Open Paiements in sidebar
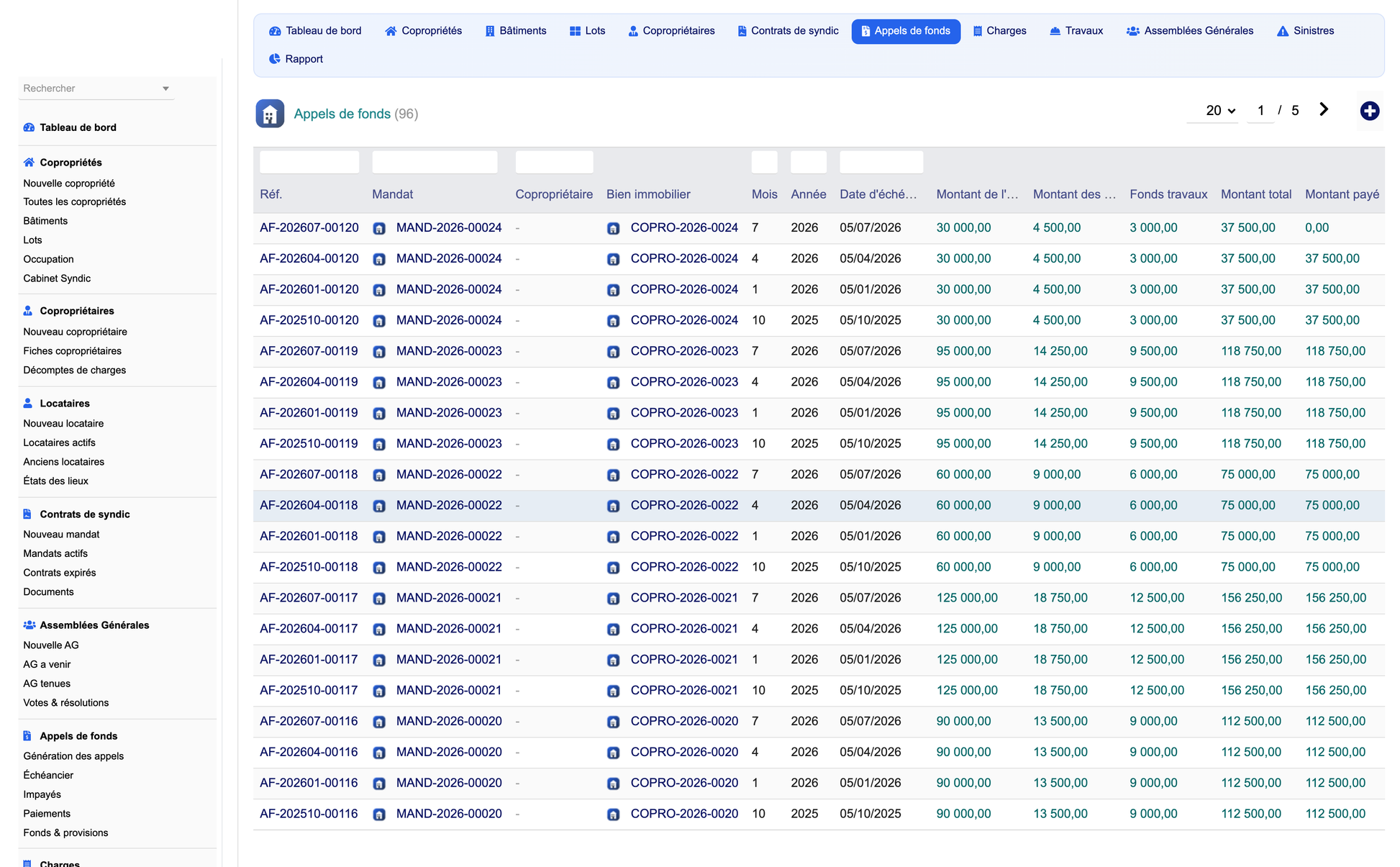 (x=47, y=814)
